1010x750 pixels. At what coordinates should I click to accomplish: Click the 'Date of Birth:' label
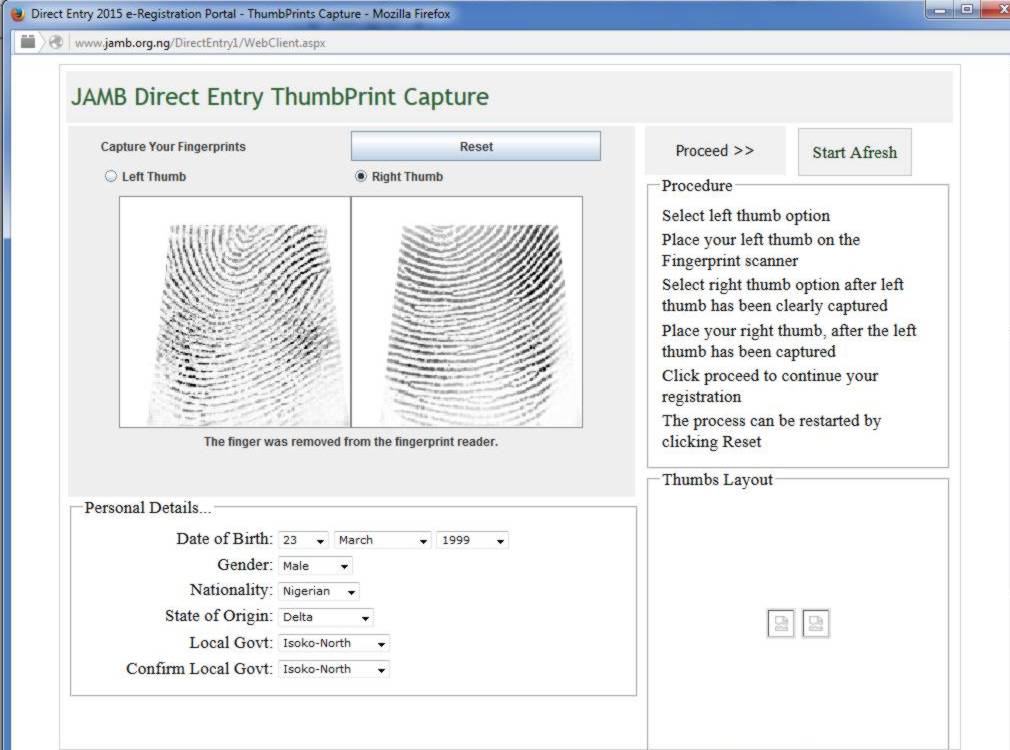pyautogui.click(x=224, y=539)
